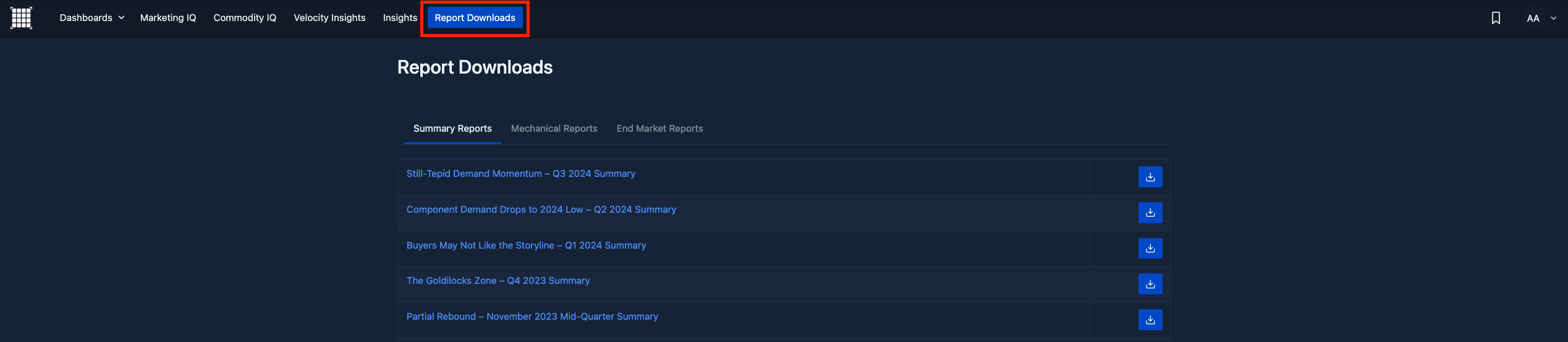Viewport: 1568px width, 342px height.
Task: Download the Q3 2024 Summary report
Action: tap(1150, 177)
